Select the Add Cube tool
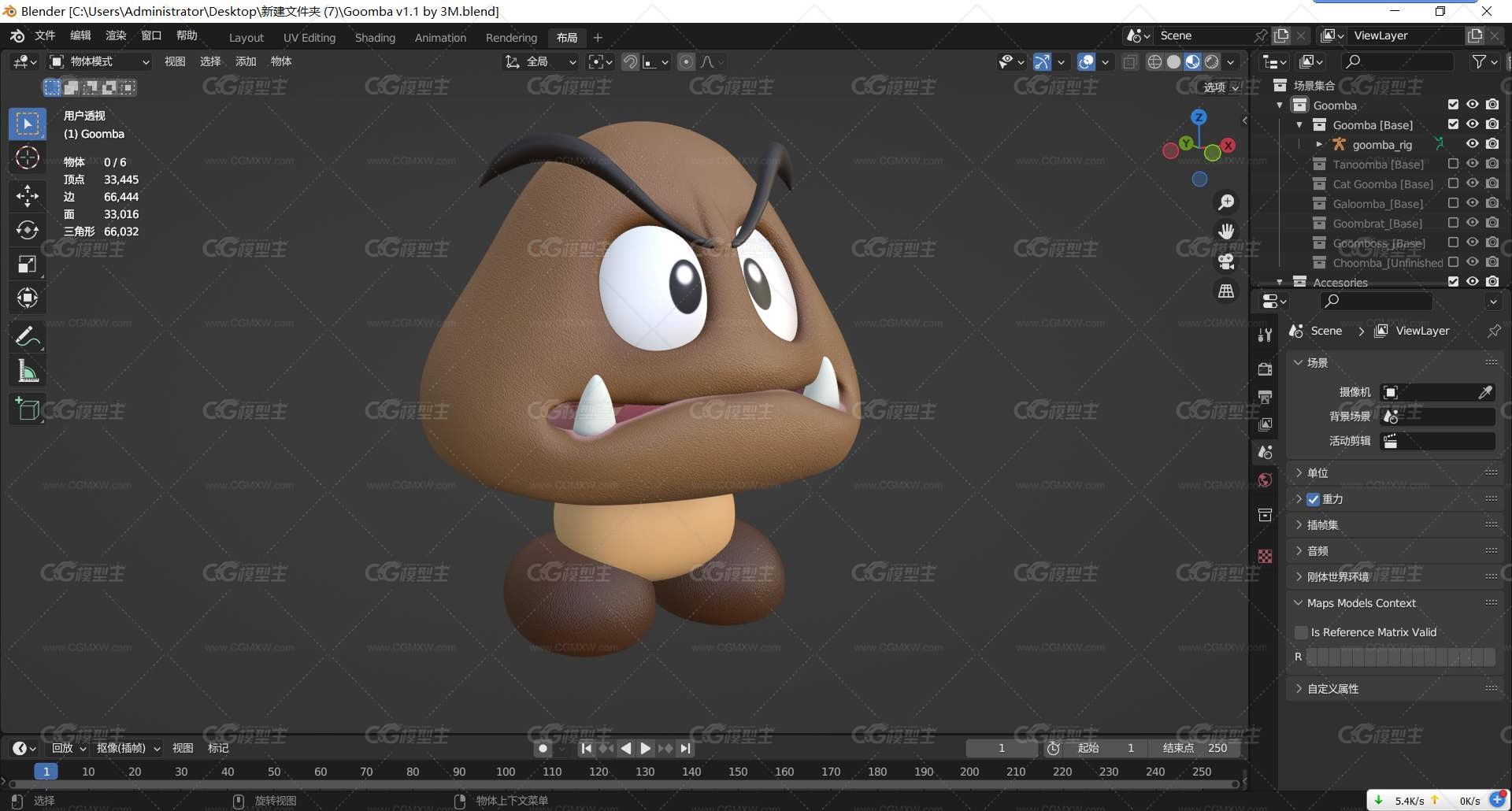Screen dimensions: 1512x811 tap(28, 409)
